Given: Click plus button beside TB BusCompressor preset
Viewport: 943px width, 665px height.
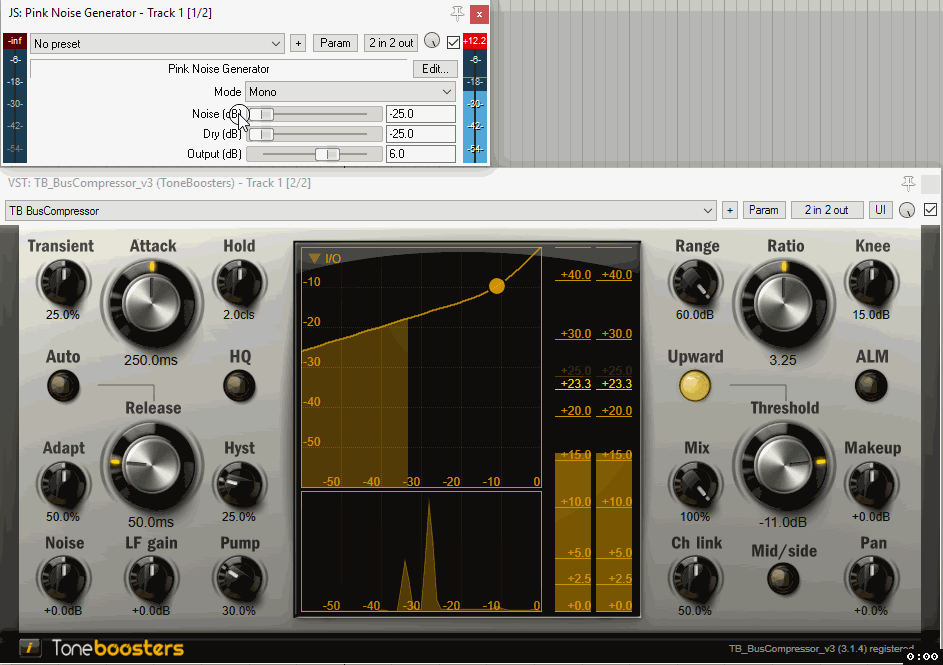Looking at the screenshot, I should point(730,210).
